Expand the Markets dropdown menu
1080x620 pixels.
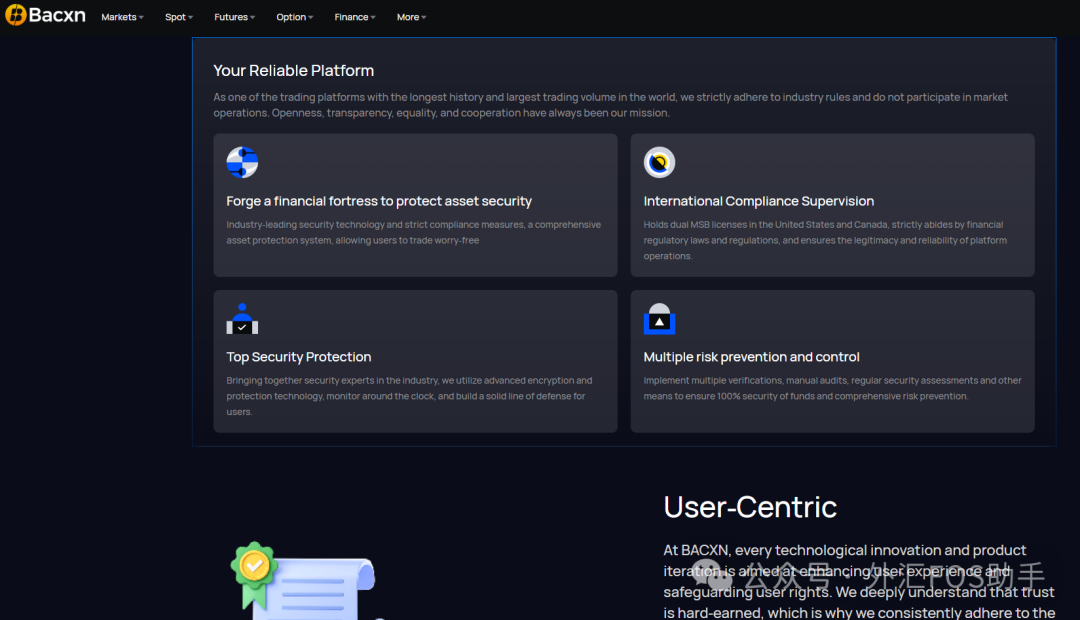coord(122,17)
